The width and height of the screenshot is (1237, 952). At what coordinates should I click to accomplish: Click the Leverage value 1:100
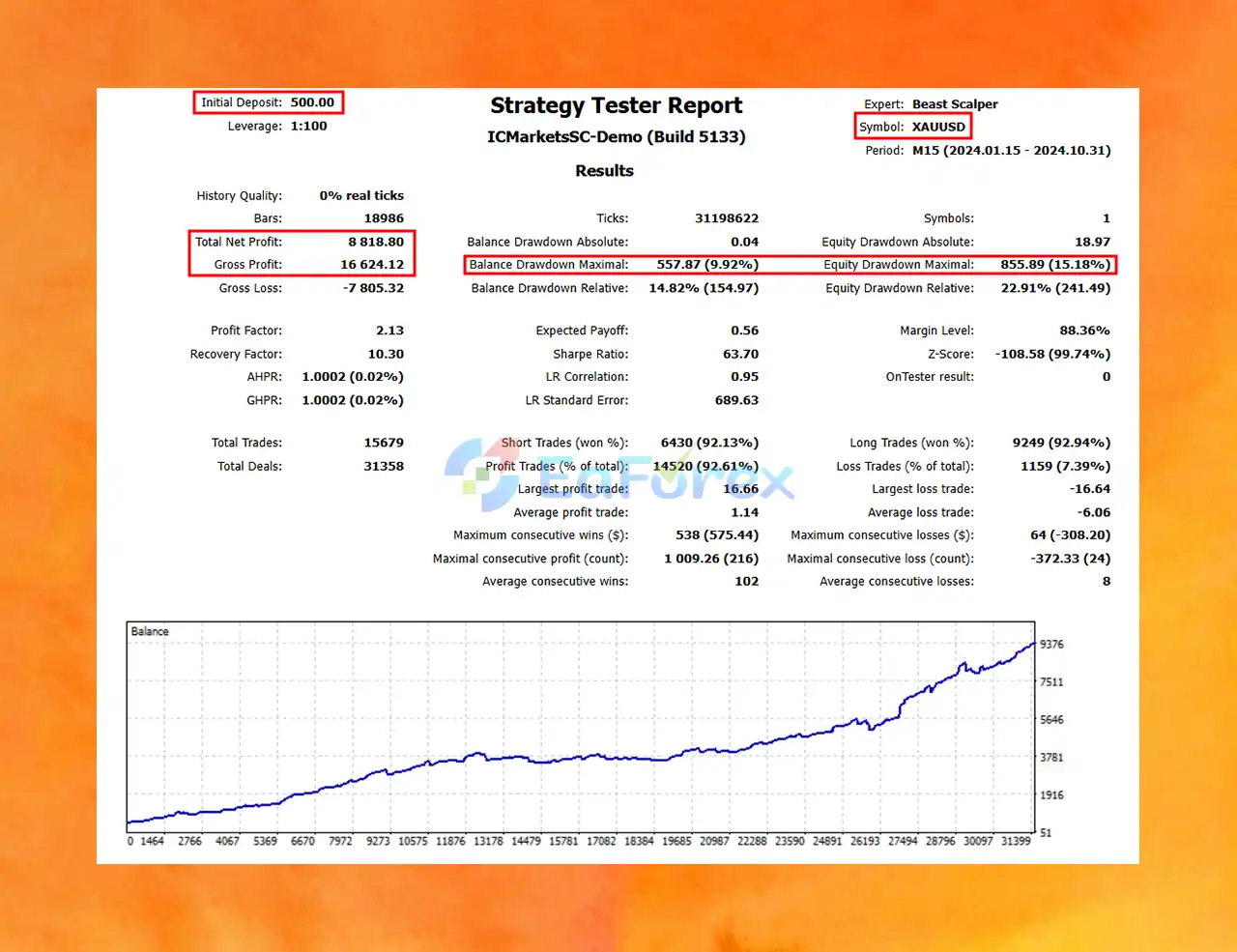308,126
